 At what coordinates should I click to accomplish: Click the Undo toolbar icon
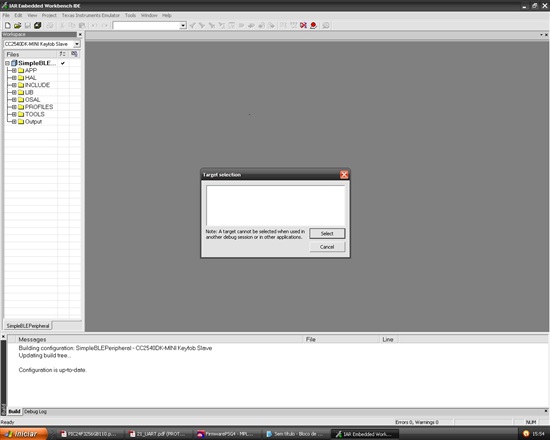pos(94,25)
